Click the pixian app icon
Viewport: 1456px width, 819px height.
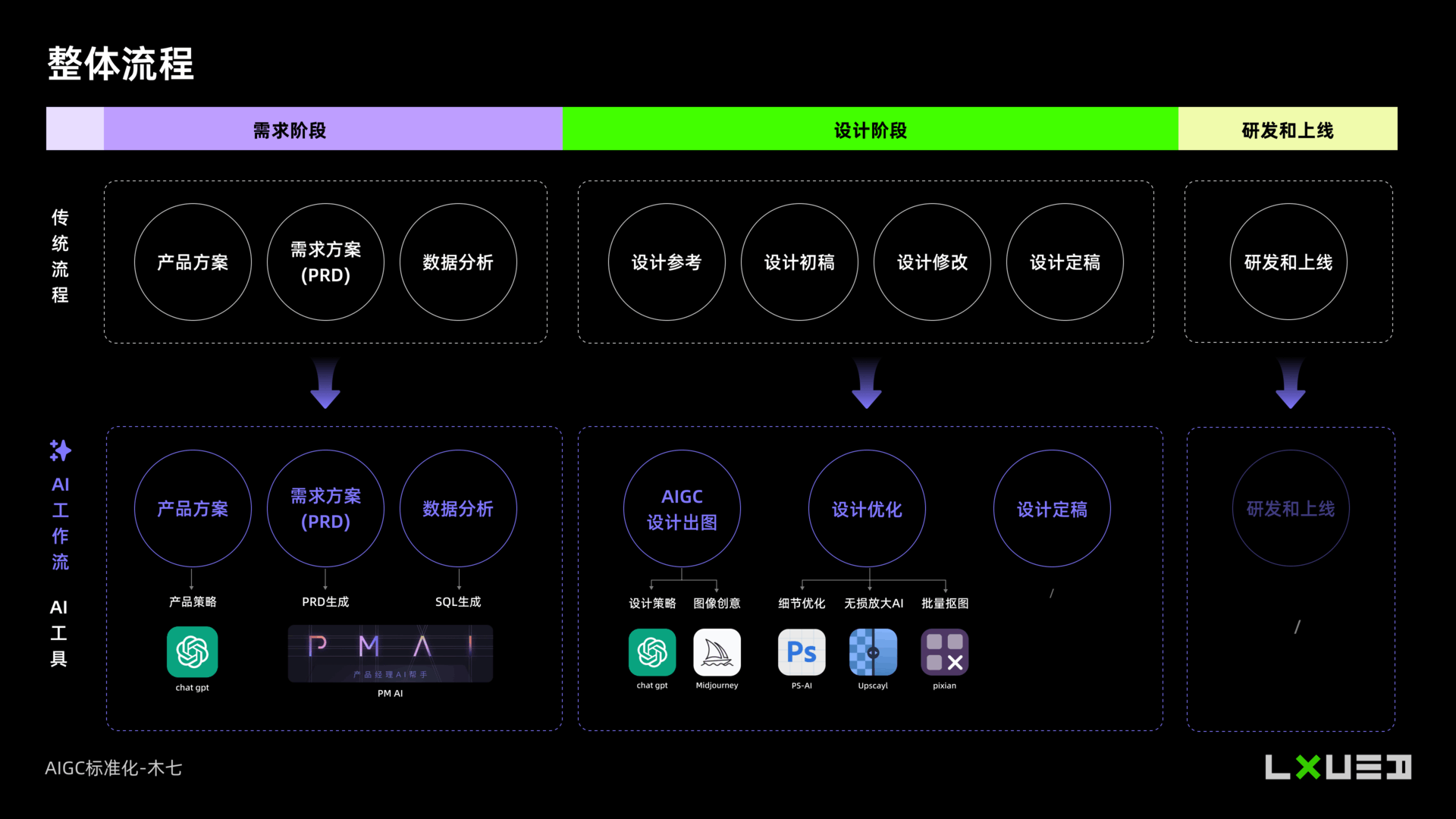[x=944, y=652]
